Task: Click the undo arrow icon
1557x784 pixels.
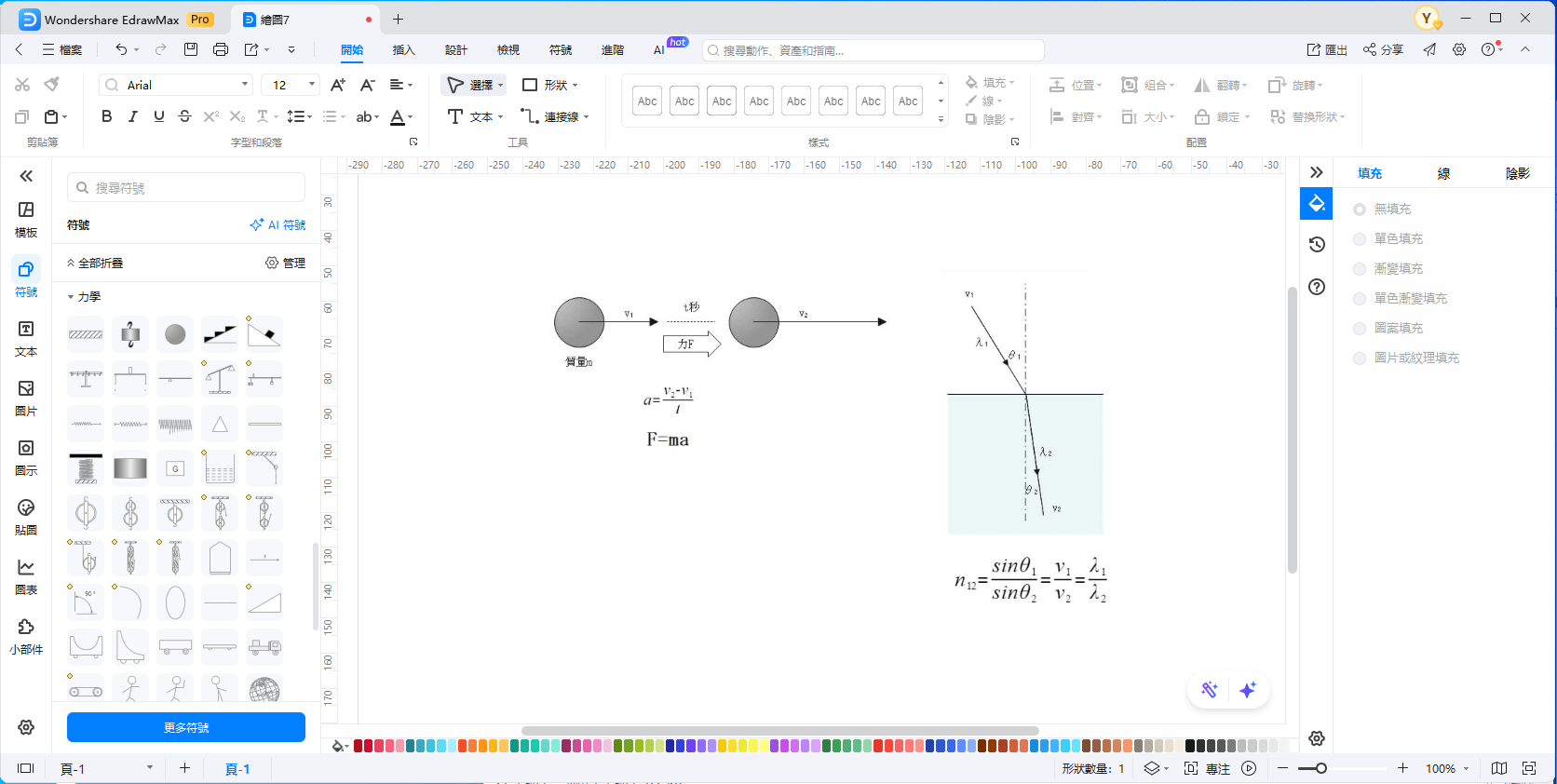Action: pos(121,49)
